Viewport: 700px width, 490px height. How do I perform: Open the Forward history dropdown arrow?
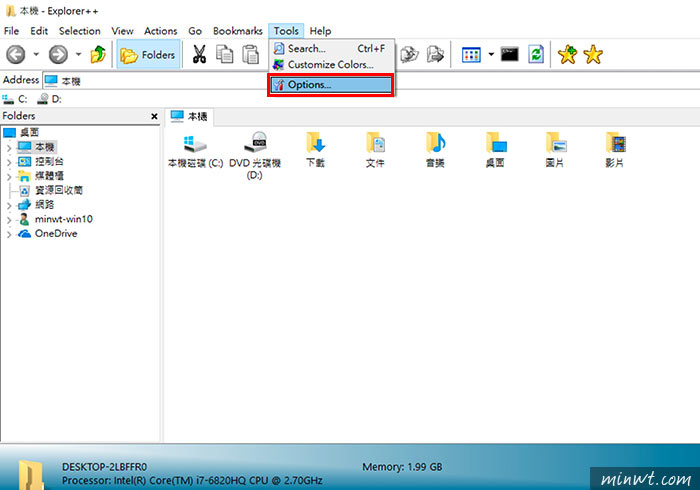(x=79, y=54)
